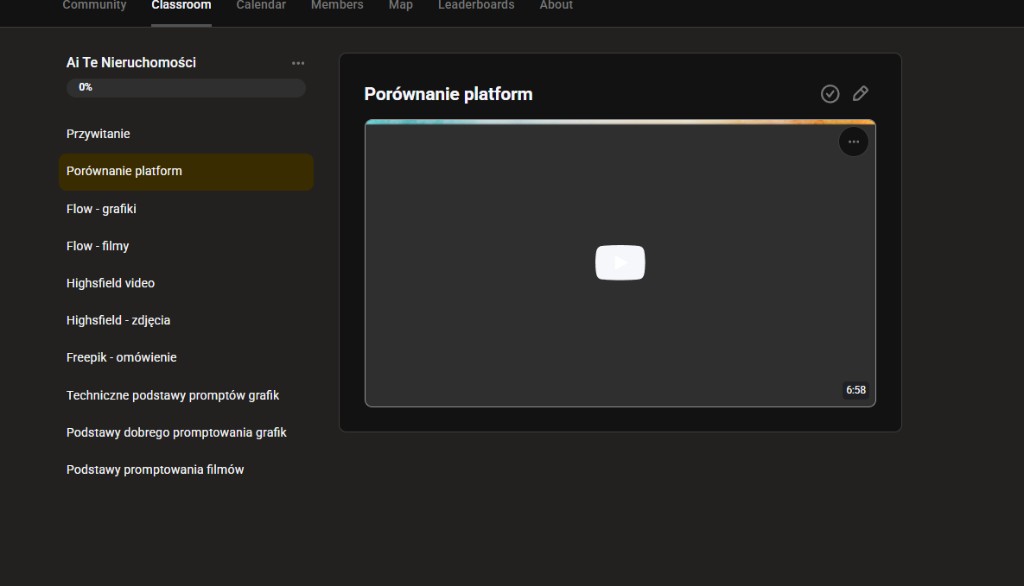The image size is (1024, 586).
Task: Open the Flow - grafiki lesson
Action: (101, 209)
